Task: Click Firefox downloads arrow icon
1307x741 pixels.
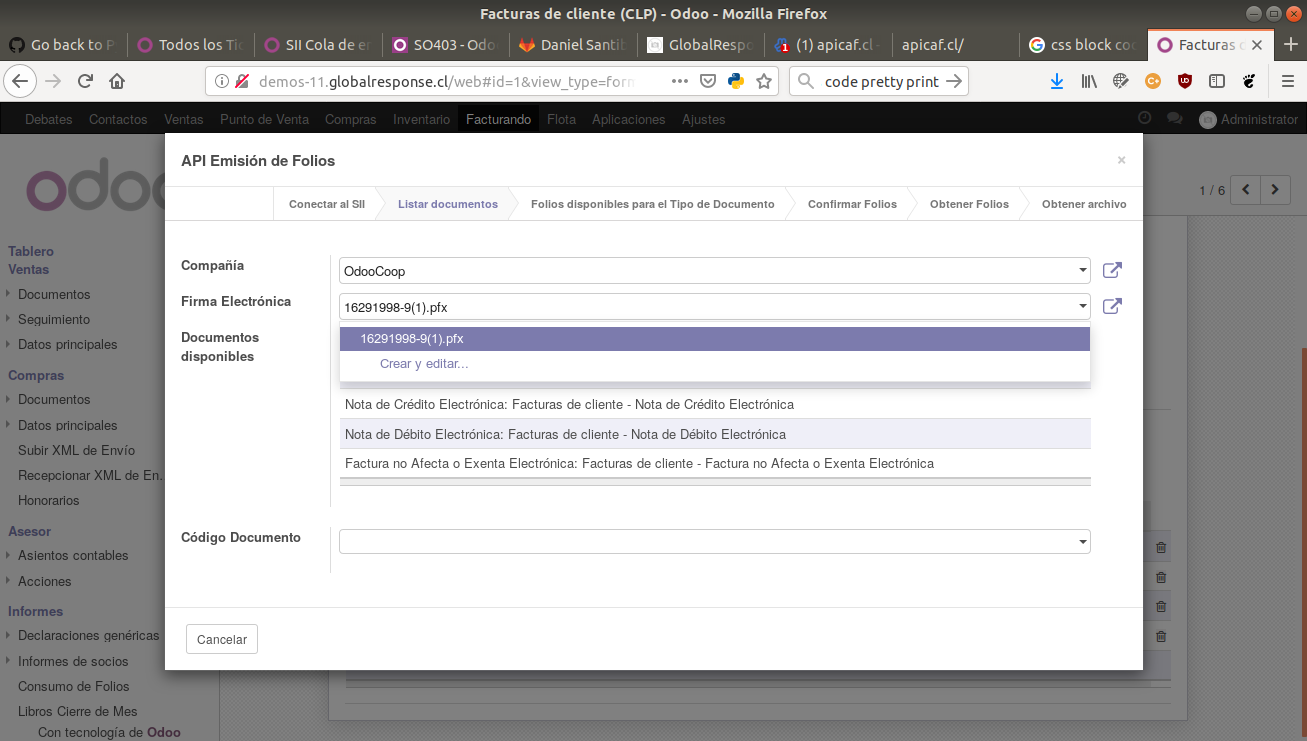Action: click(1057, 82)
